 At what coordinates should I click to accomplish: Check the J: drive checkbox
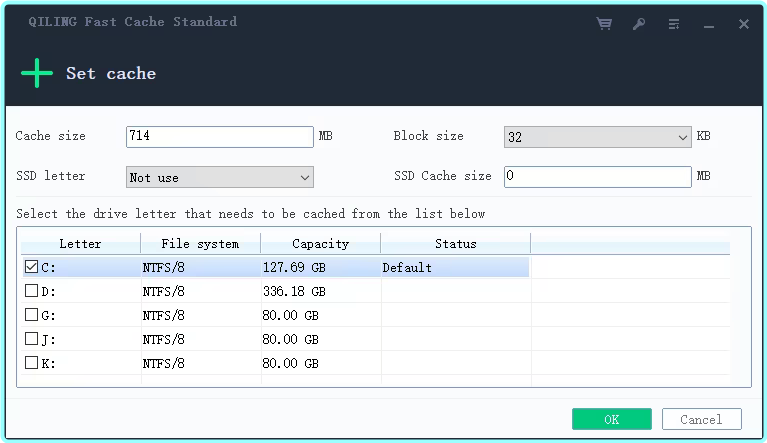pyautogui.click(x=31, y=338)
